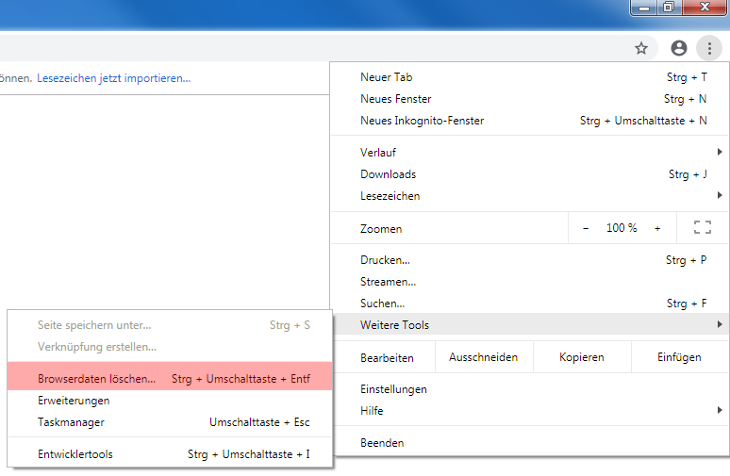Expand the Hilfe submenu
The height and width of the screenshot is (476, 730).
530,411
